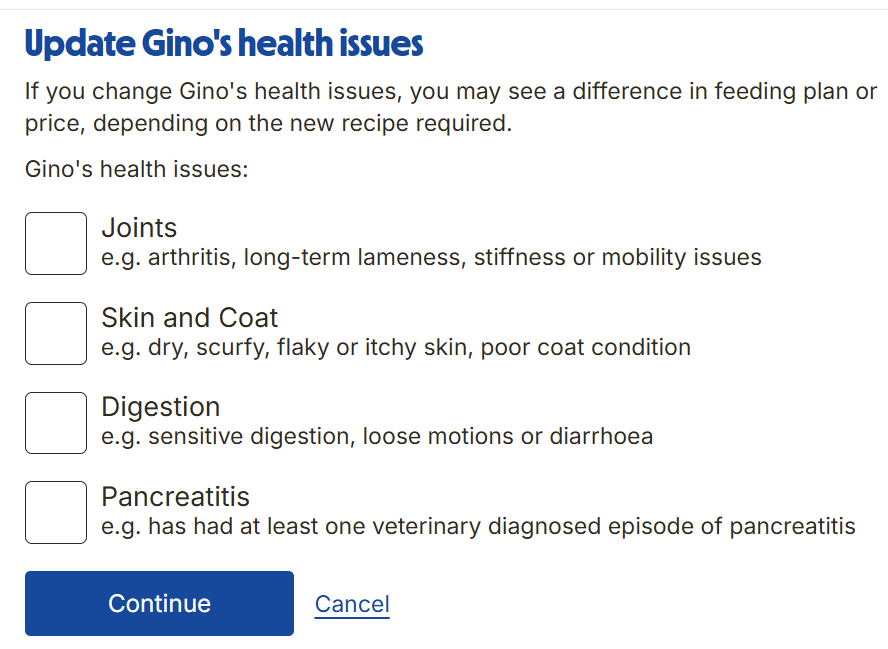Click the word 'diarrhoea' under Digestion
888x649 pixels.
(601, 437)
